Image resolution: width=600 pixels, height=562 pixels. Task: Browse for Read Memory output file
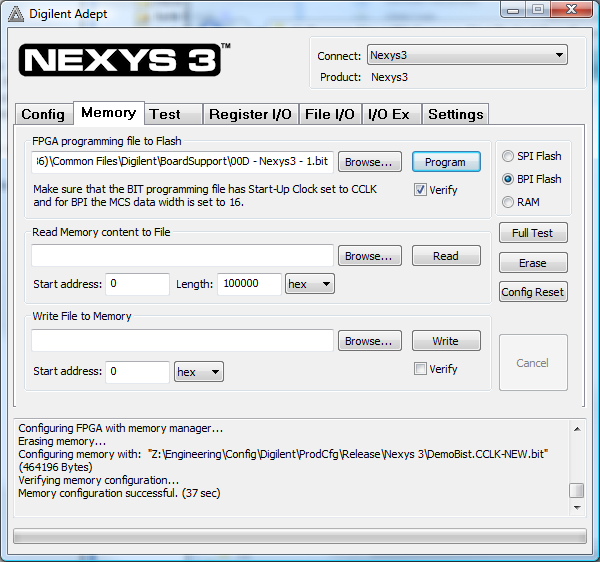(369, 256)
